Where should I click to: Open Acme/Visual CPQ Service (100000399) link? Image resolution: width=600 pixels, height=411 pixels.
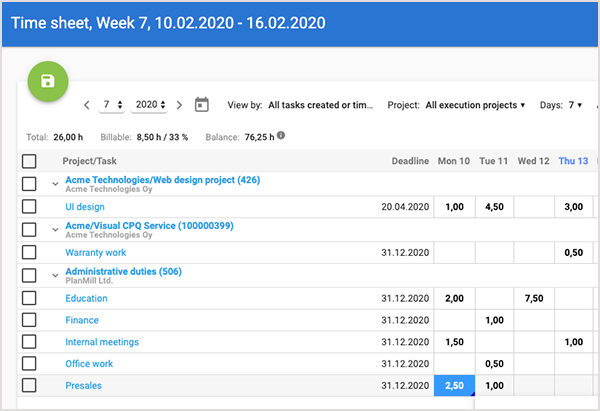(149, 226)
